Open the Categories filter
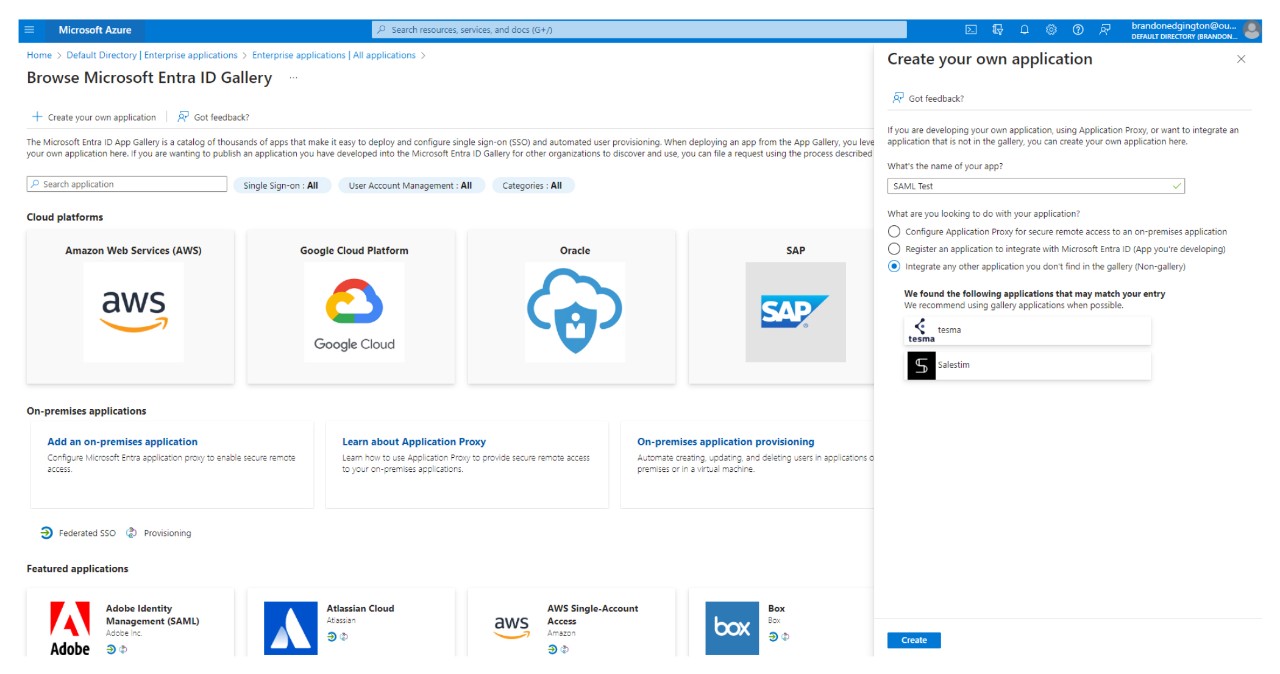 [532, 186]
